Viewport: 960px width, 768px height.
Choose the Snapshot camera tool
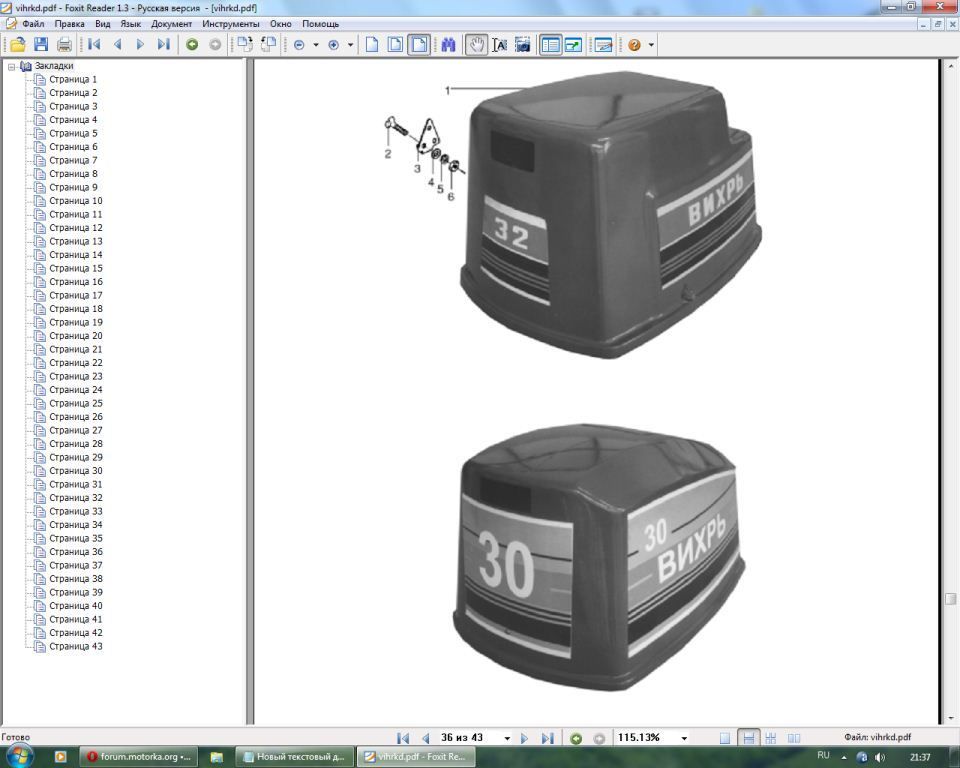[522, 44]
